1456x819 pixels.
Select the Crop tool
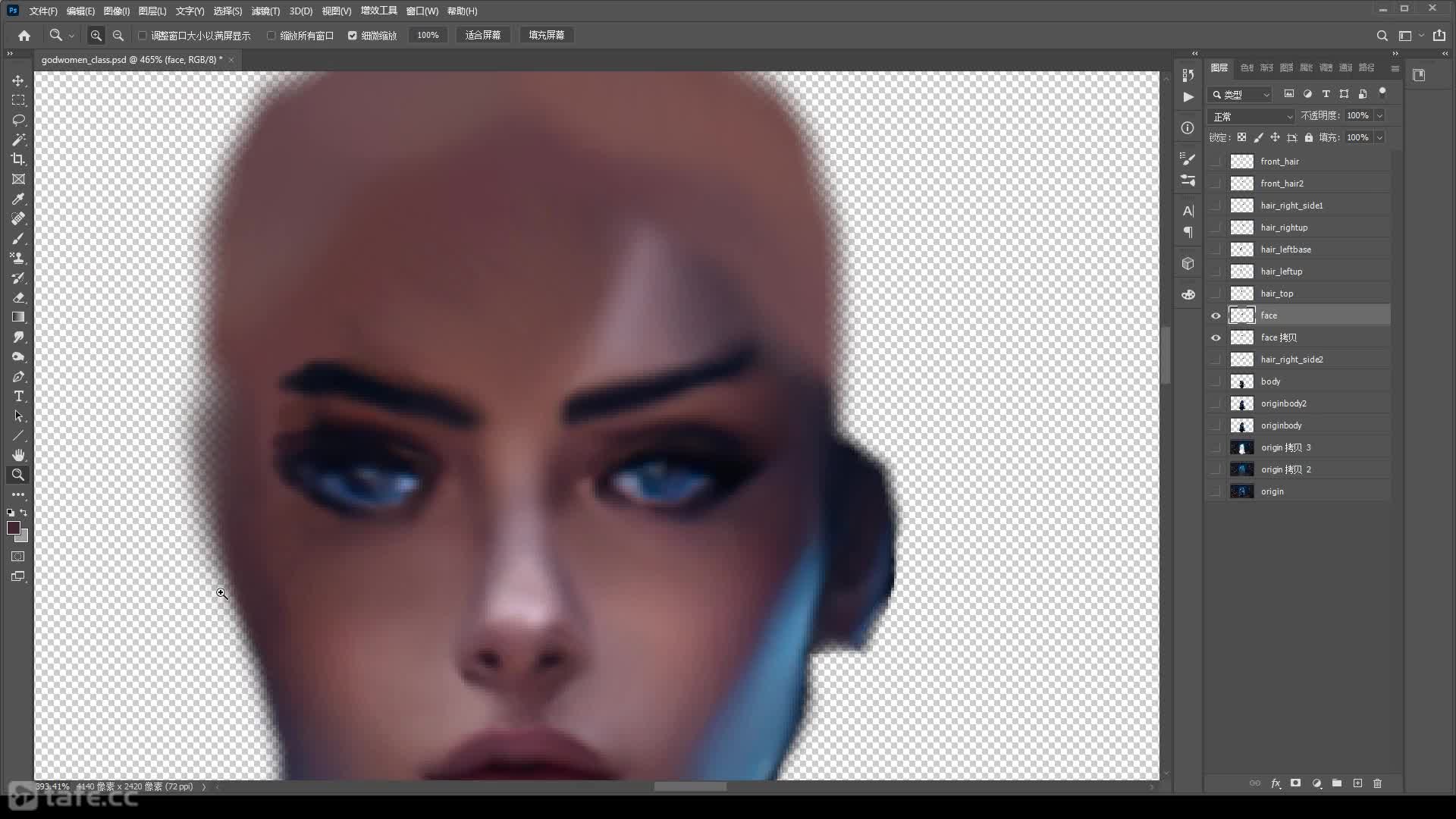click(x=18, y=159)
